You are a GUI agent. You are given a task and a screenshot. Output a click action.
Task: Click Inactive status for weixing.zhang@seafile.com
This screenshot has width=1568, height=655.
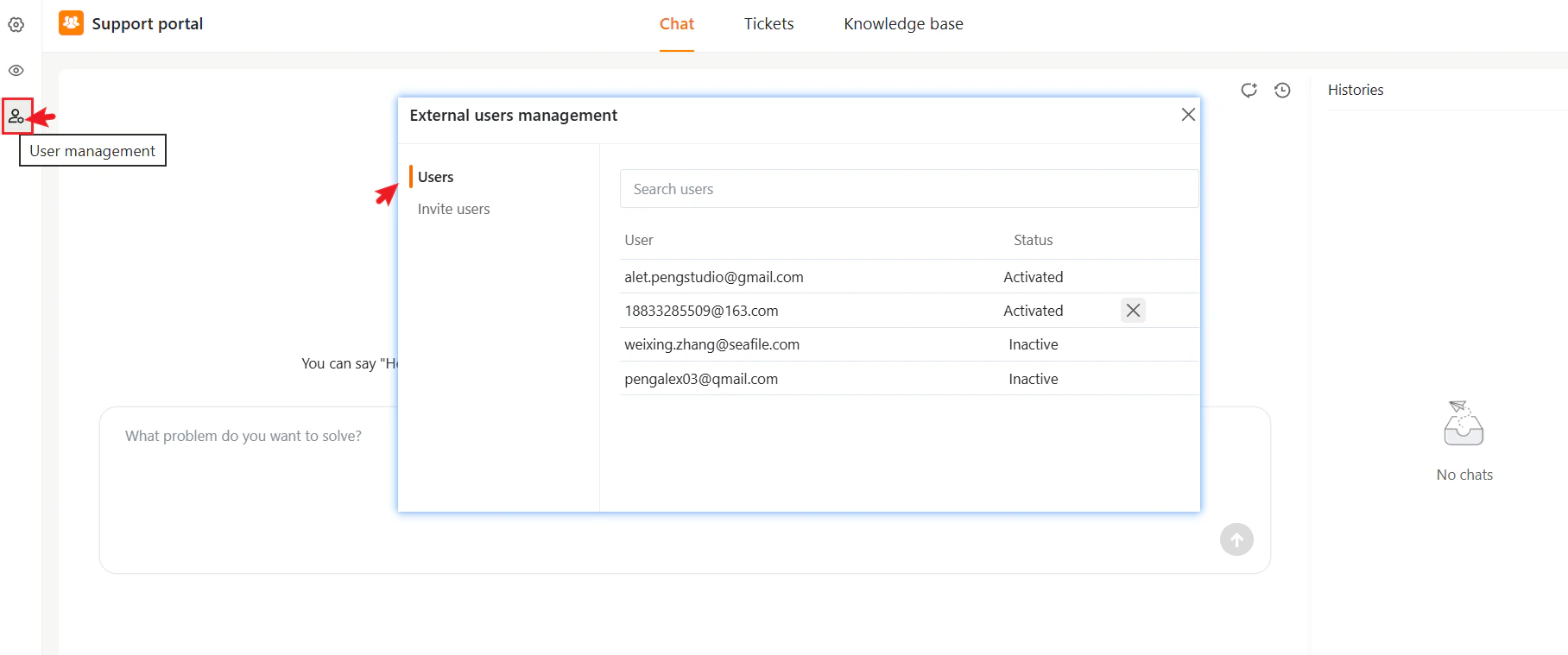1033,344
